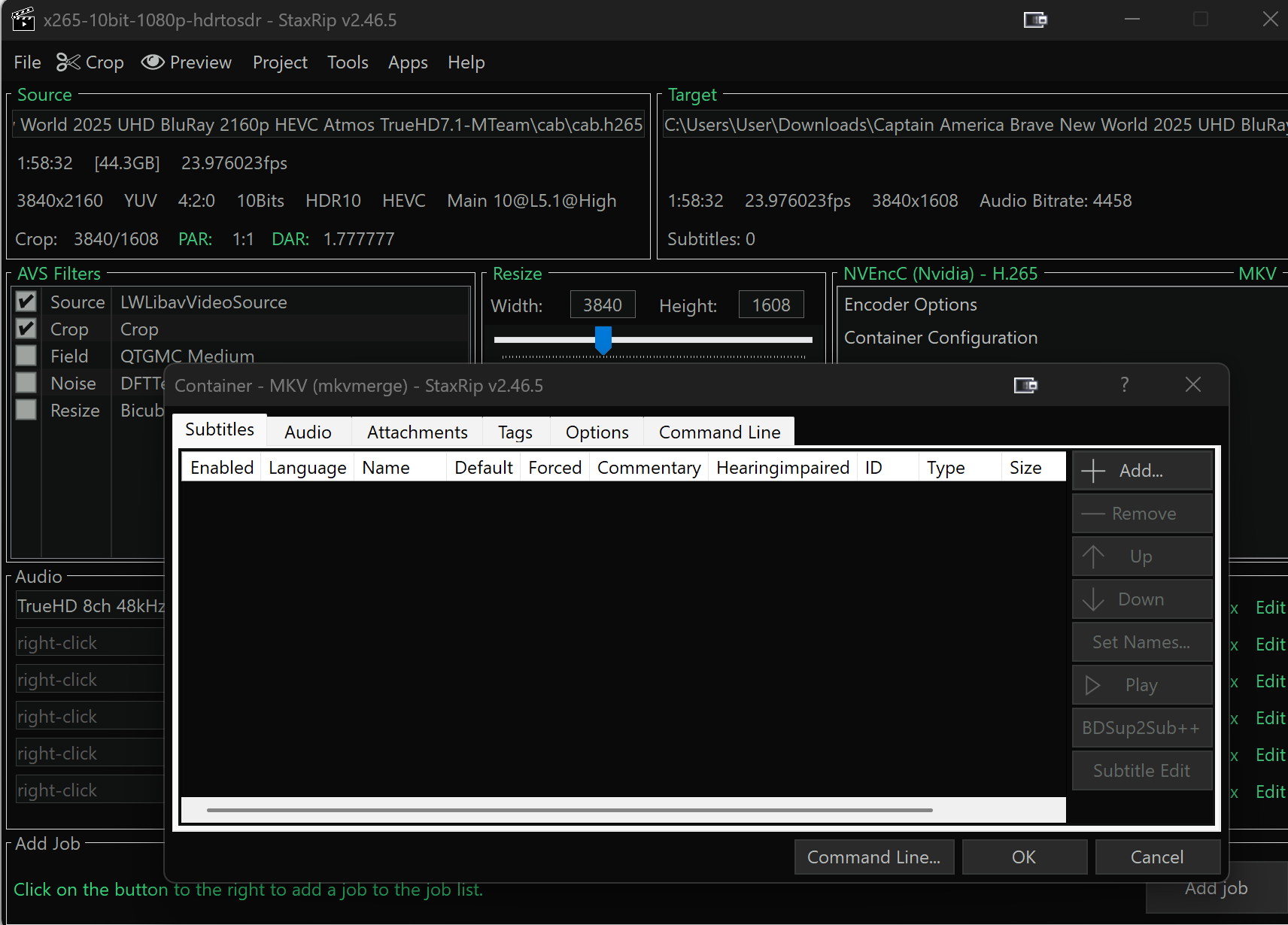The image size is (1288, 925).
Task: Click the dialog's question mark help icon
Action: point(1124,385)
